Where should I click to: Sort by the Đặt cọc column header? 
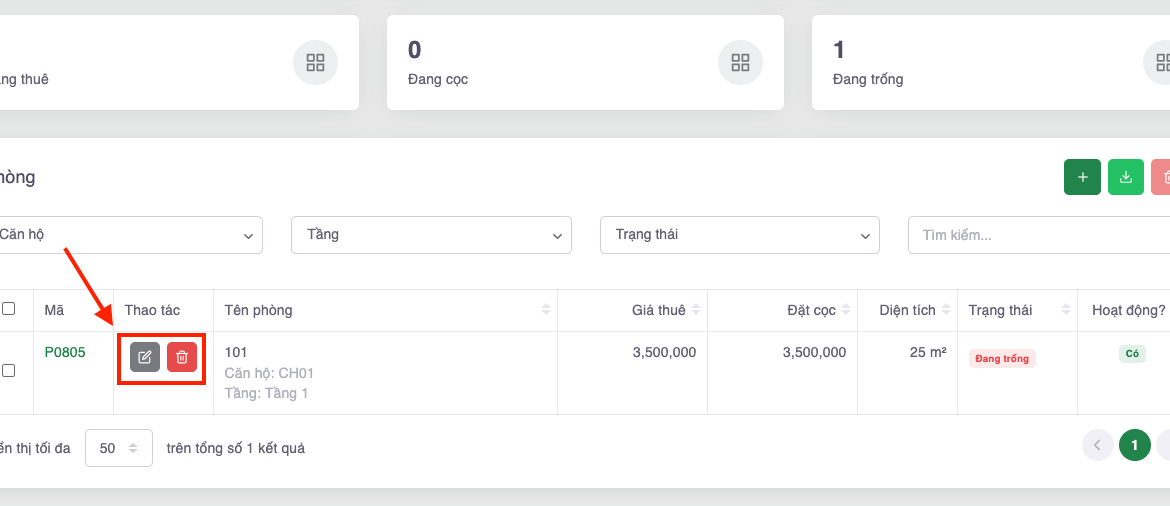click(811, 310)
